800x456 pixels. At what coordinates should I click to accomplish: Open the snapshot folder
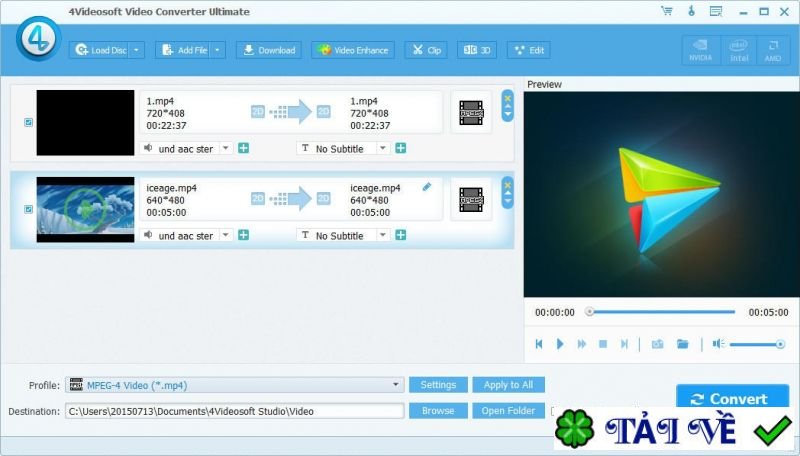pyautogui.click(x=683, y=344)
